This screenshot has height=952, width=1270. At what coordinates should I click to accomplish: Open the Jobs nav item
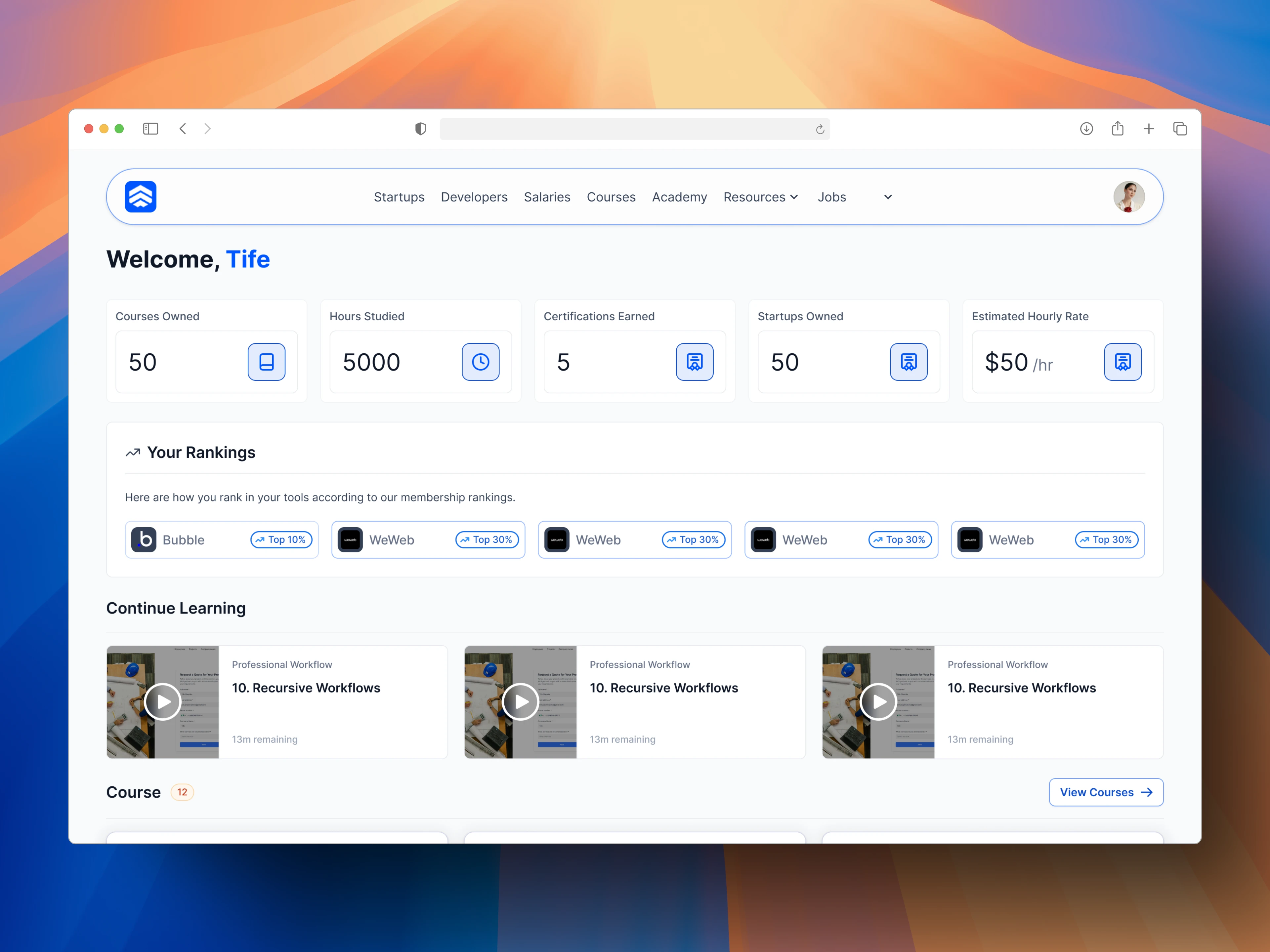point(832,197)
